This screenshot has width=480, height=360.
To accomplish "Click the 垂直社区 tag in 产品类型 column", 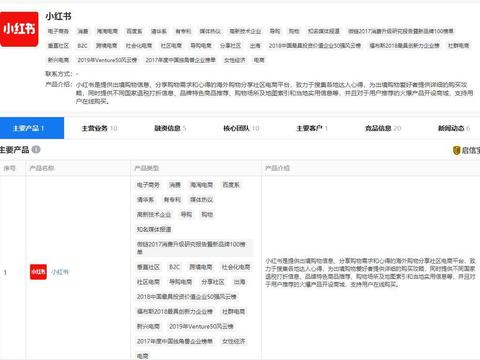I will click(148, 267).
